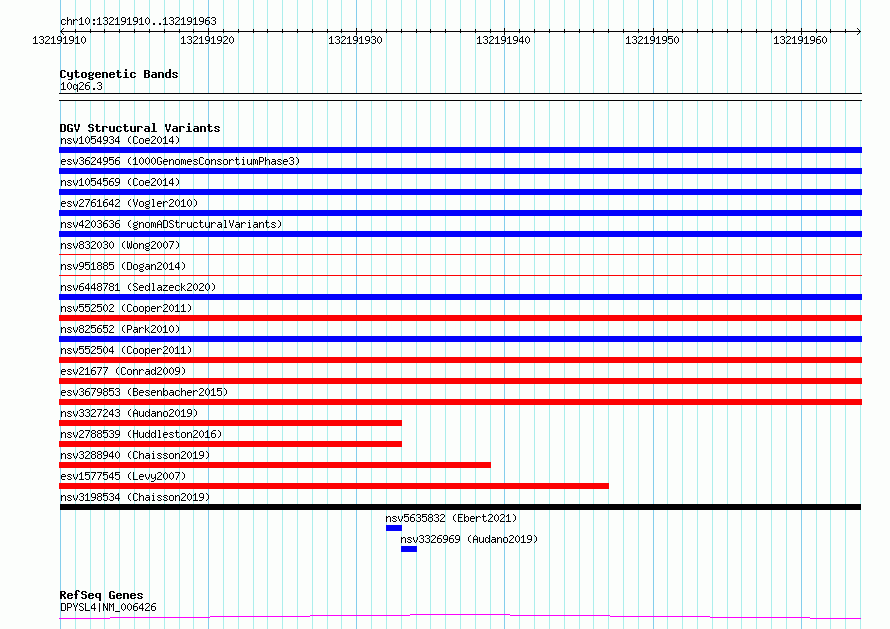890x629 pixels.
Task: Select the esv3624956 (1000GenomesConsortiumPhase3) label
Action: 180,161
